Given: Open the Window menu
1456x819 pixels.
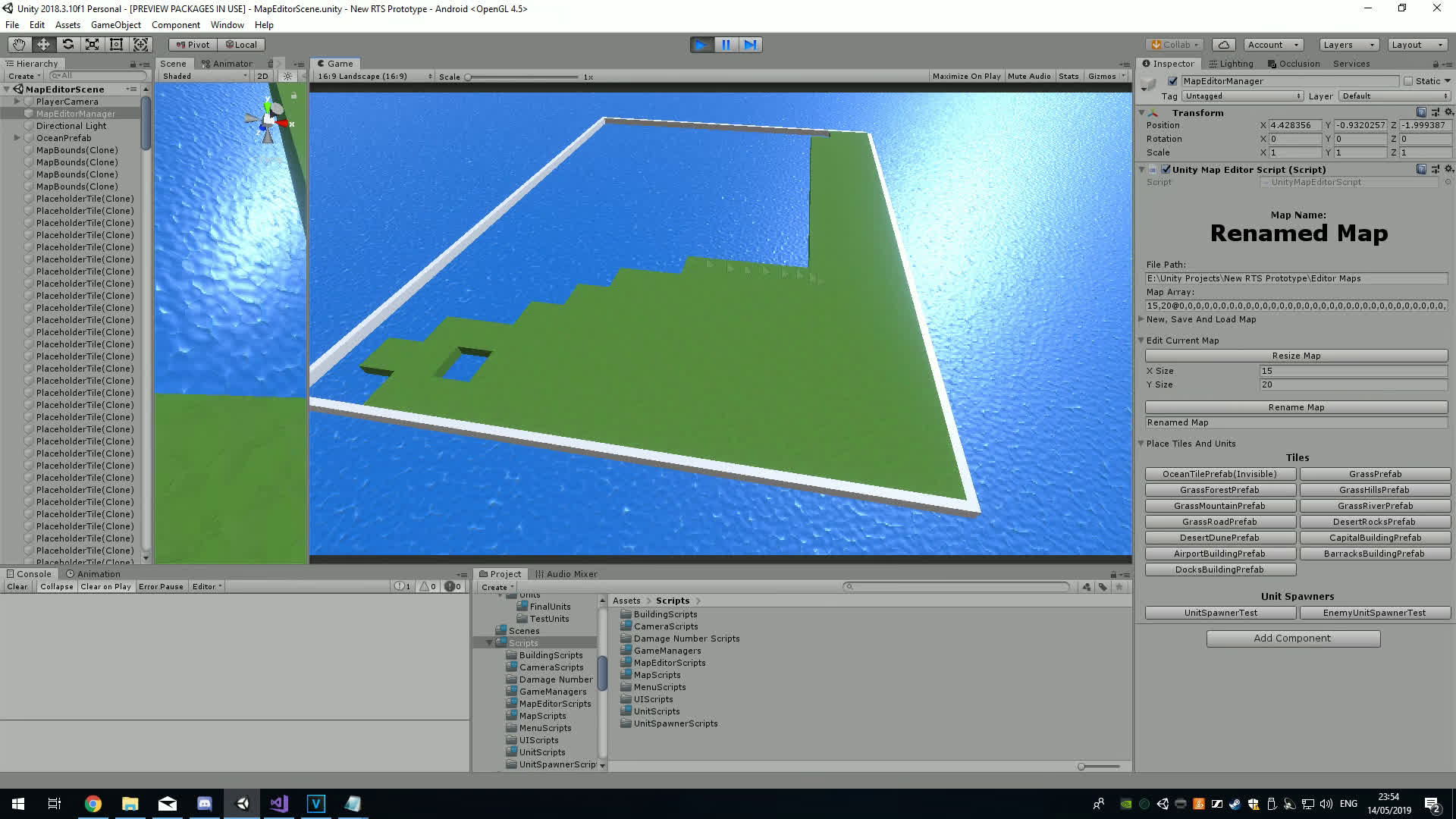Looking at the screenshot, I should [x=227, y=25].
